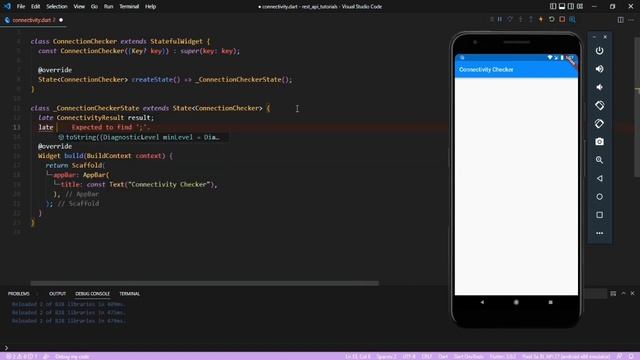Stop debugging with the red square
The width and height of the screenshot is (640, 360).
click(x=562, y=19)
